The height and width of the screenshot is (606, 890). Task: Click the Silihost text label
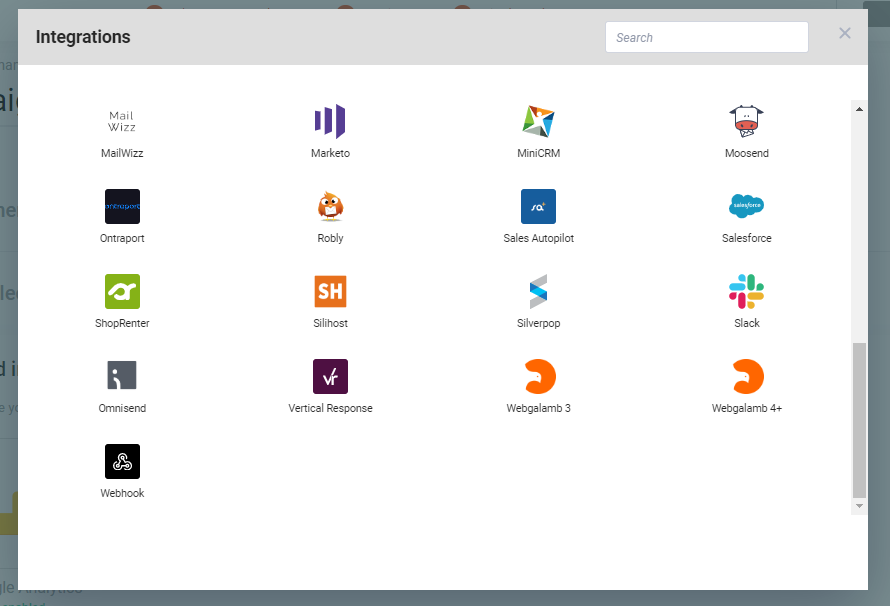(330, 323)
